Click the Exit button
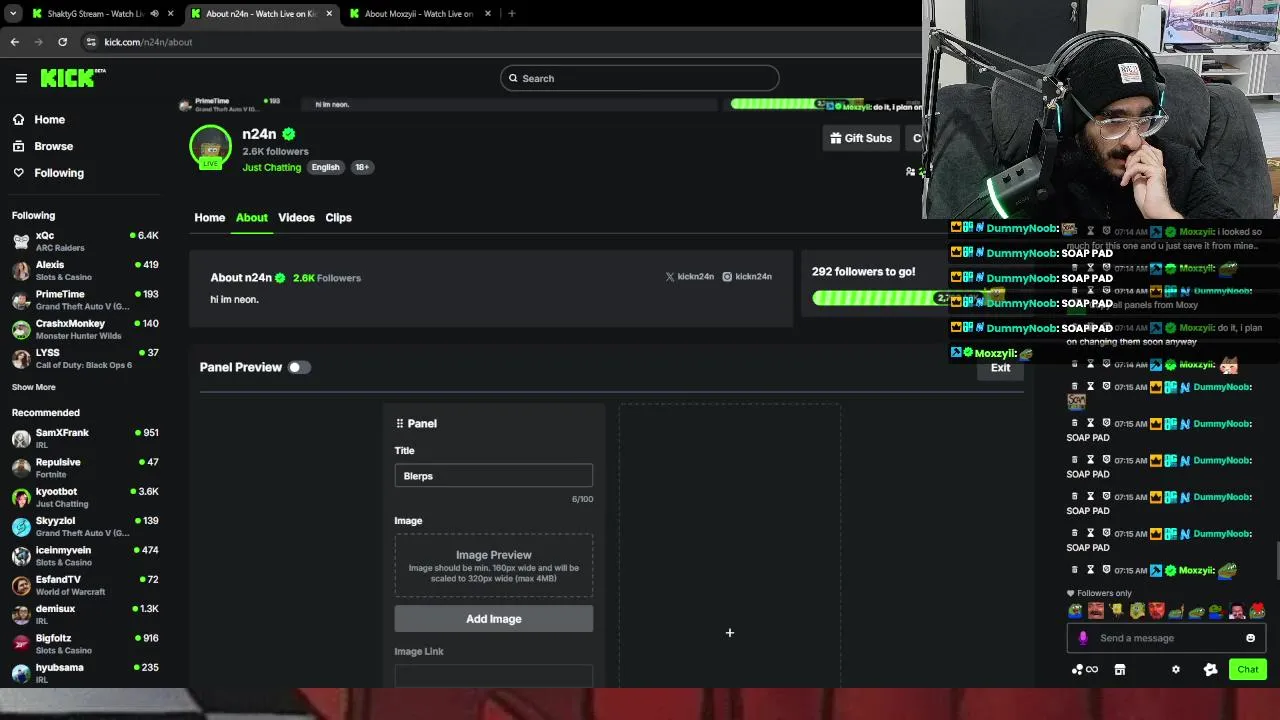The height and width of the screenshot is (720, 1280). click(x=1000, y=367)
